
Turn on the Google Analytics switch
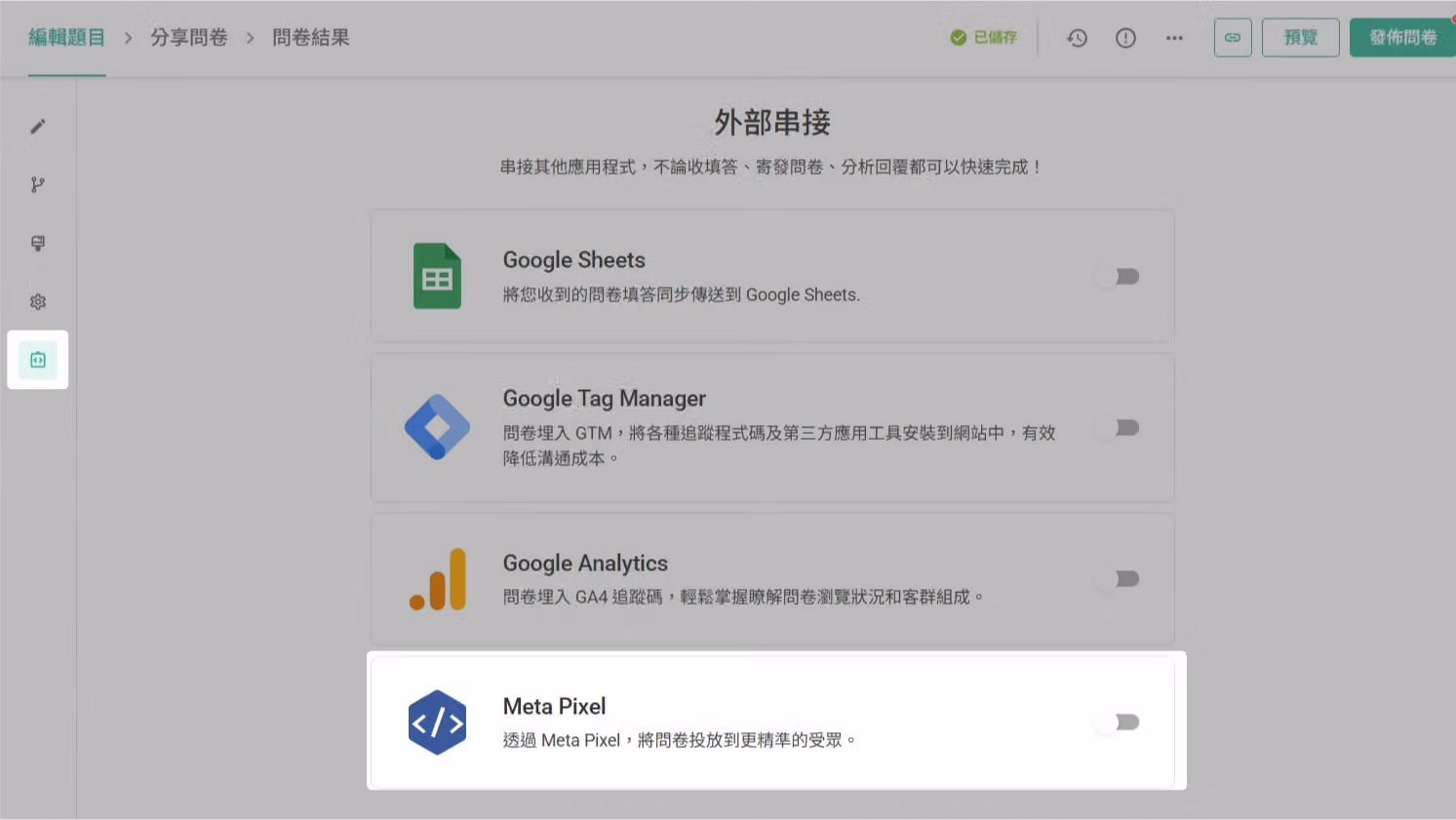click(x=1118, y=579)
